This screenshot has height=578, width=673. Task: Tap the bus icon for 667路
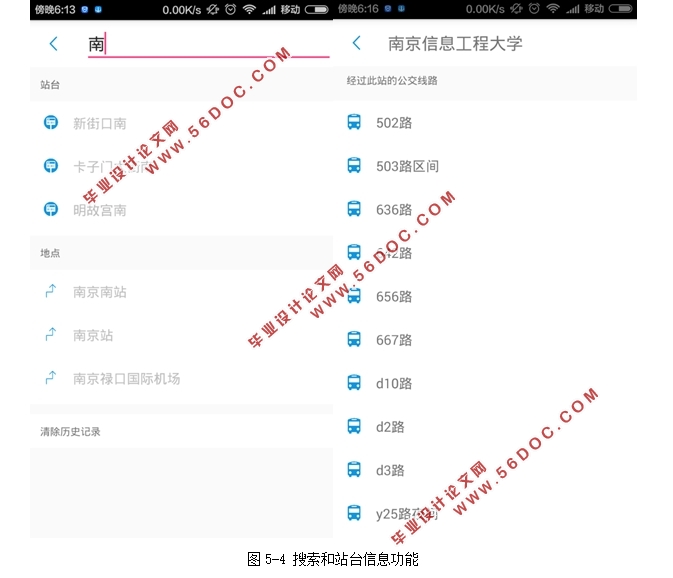pos(354,339)
